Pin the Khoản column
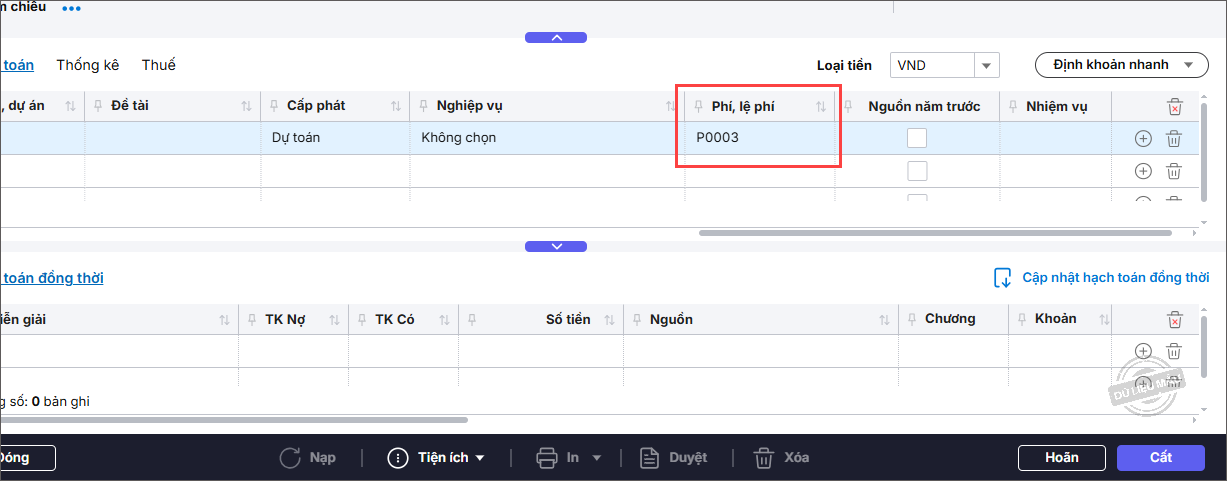Viewport: 1227px width, 481px height. click(x=1021, y=320)
